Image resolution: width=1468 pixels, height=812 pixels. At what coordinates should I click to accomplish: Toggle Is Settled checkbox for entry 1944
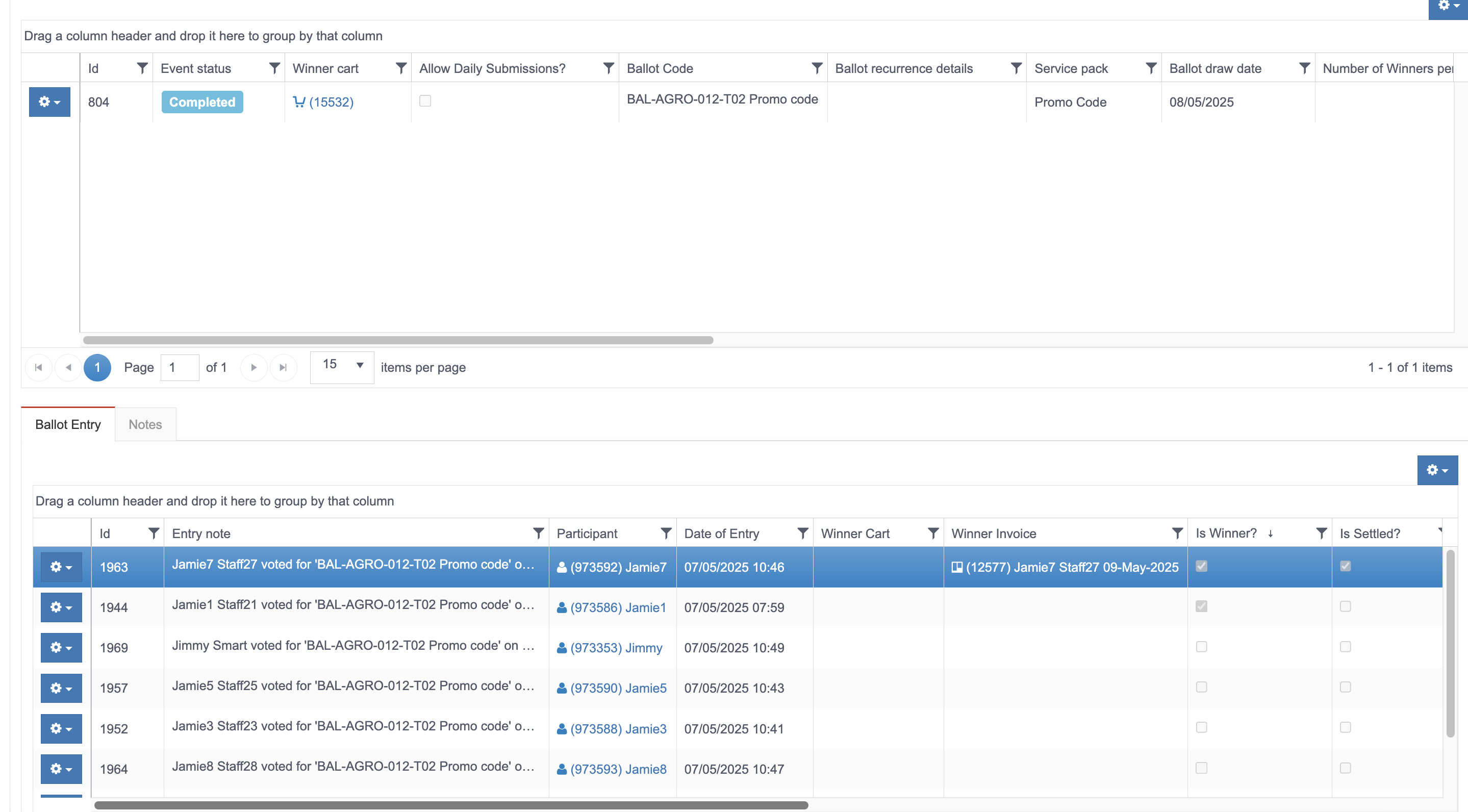click(1346, 606)
